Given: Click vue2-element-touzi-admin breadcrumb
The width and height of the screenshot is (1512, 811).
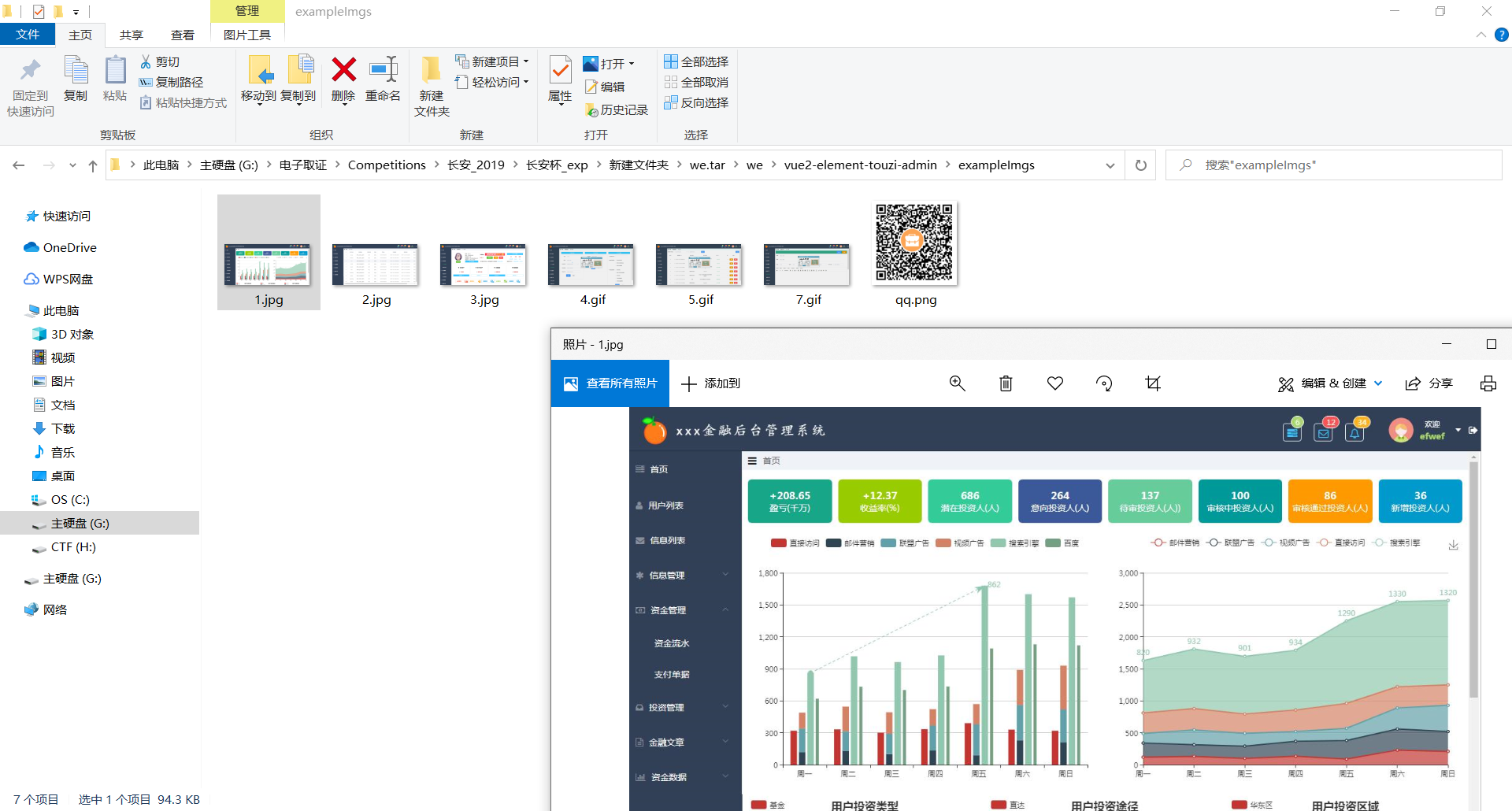Looking at the screenshot, I should coord(861,165).
